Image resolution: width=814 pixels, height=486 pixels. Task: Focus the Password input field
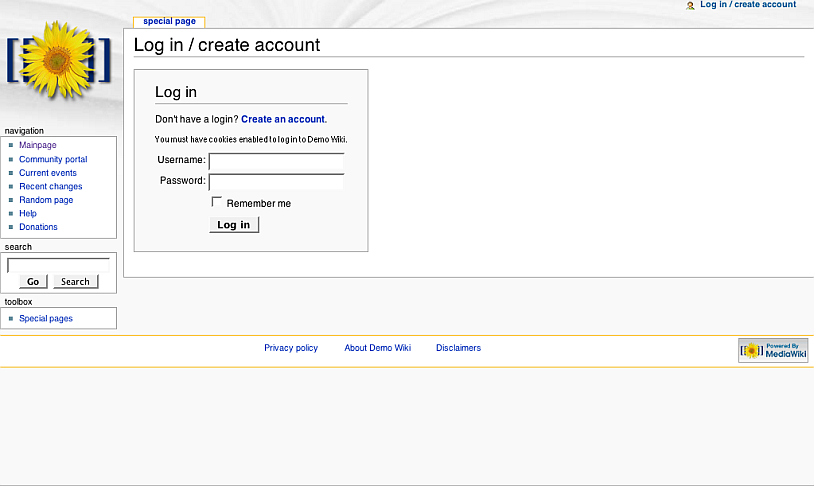tap(276, 182)
